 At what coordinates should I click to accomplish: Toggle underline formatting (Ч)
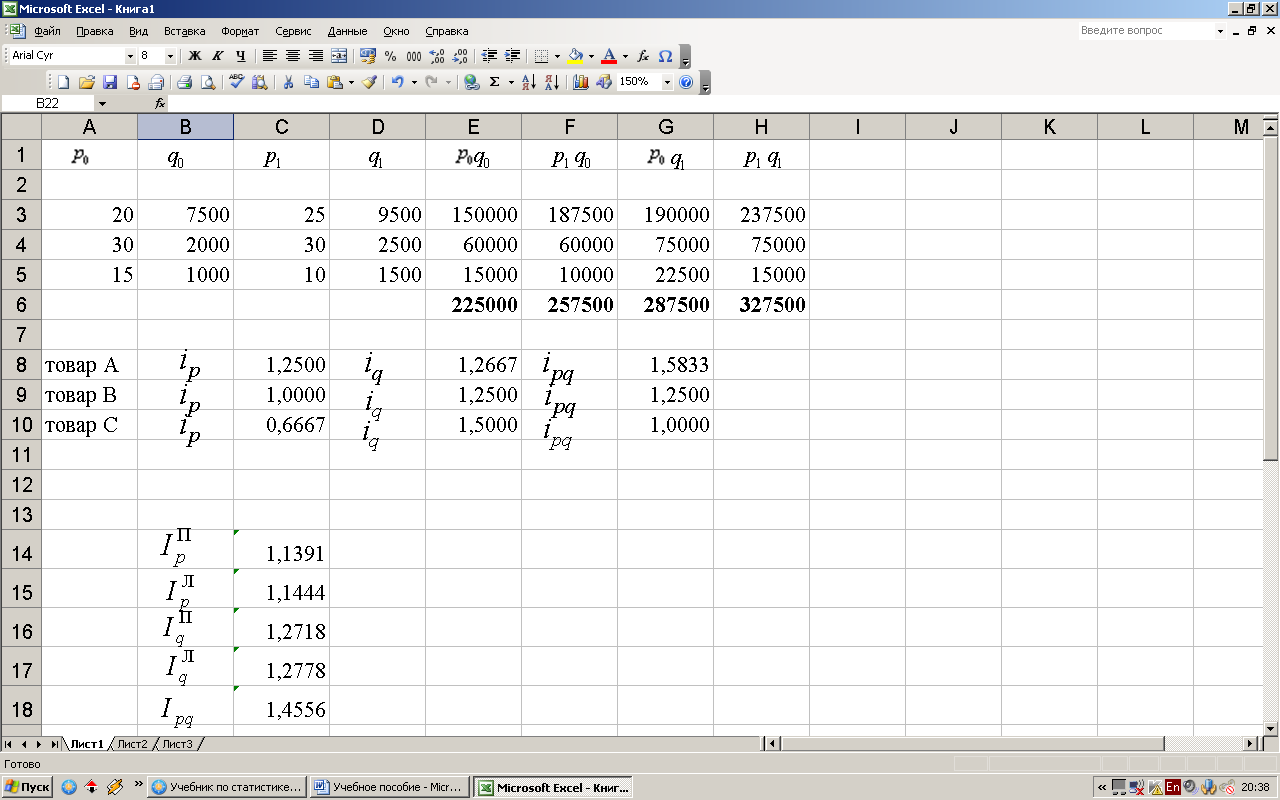click(240, 56)
